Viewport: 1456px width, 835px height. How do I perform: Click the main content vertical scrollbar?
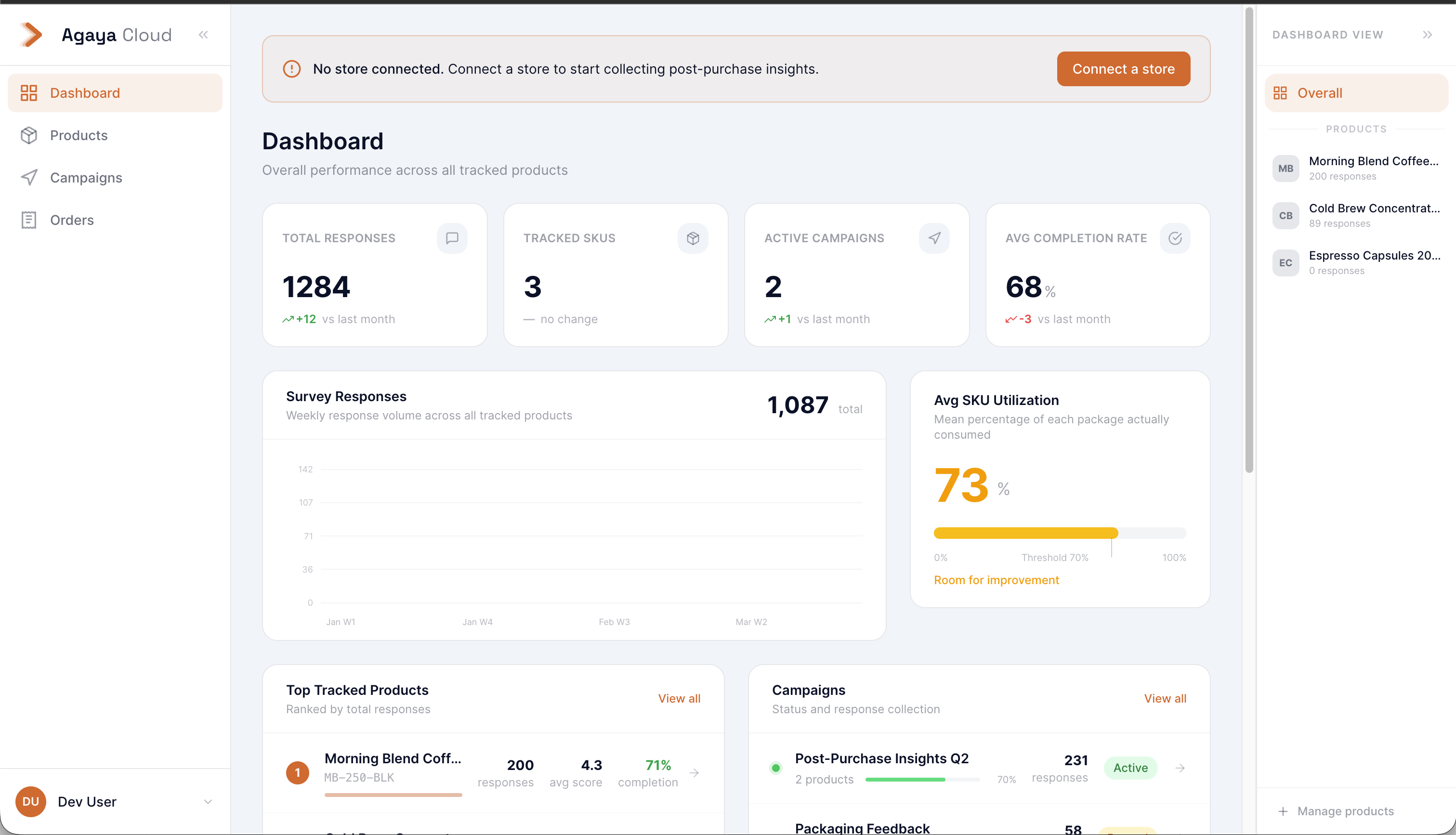click(x=1249, y=241)
